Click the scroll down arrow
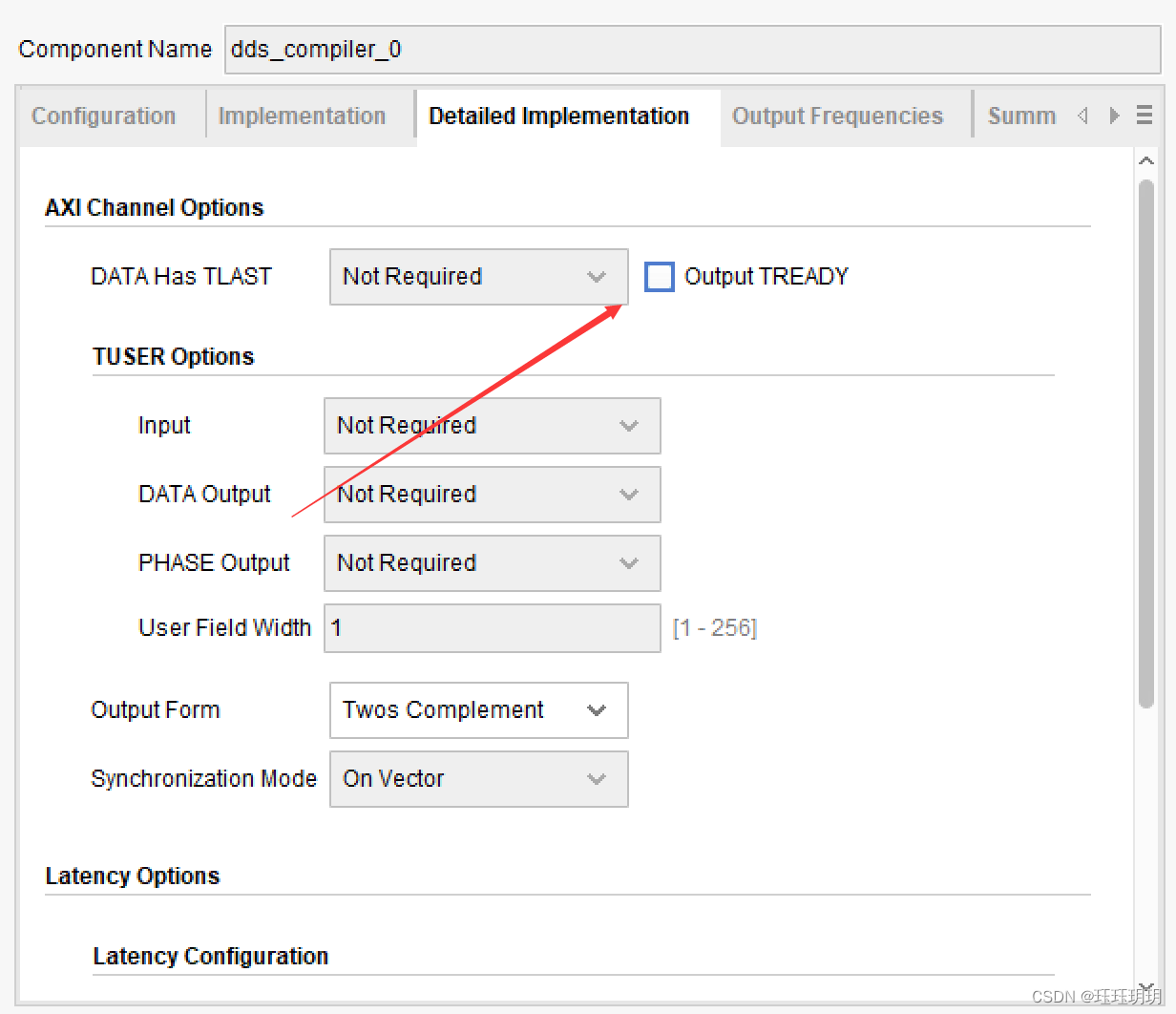The image size is (1176, 1014). click(1146, 987)
